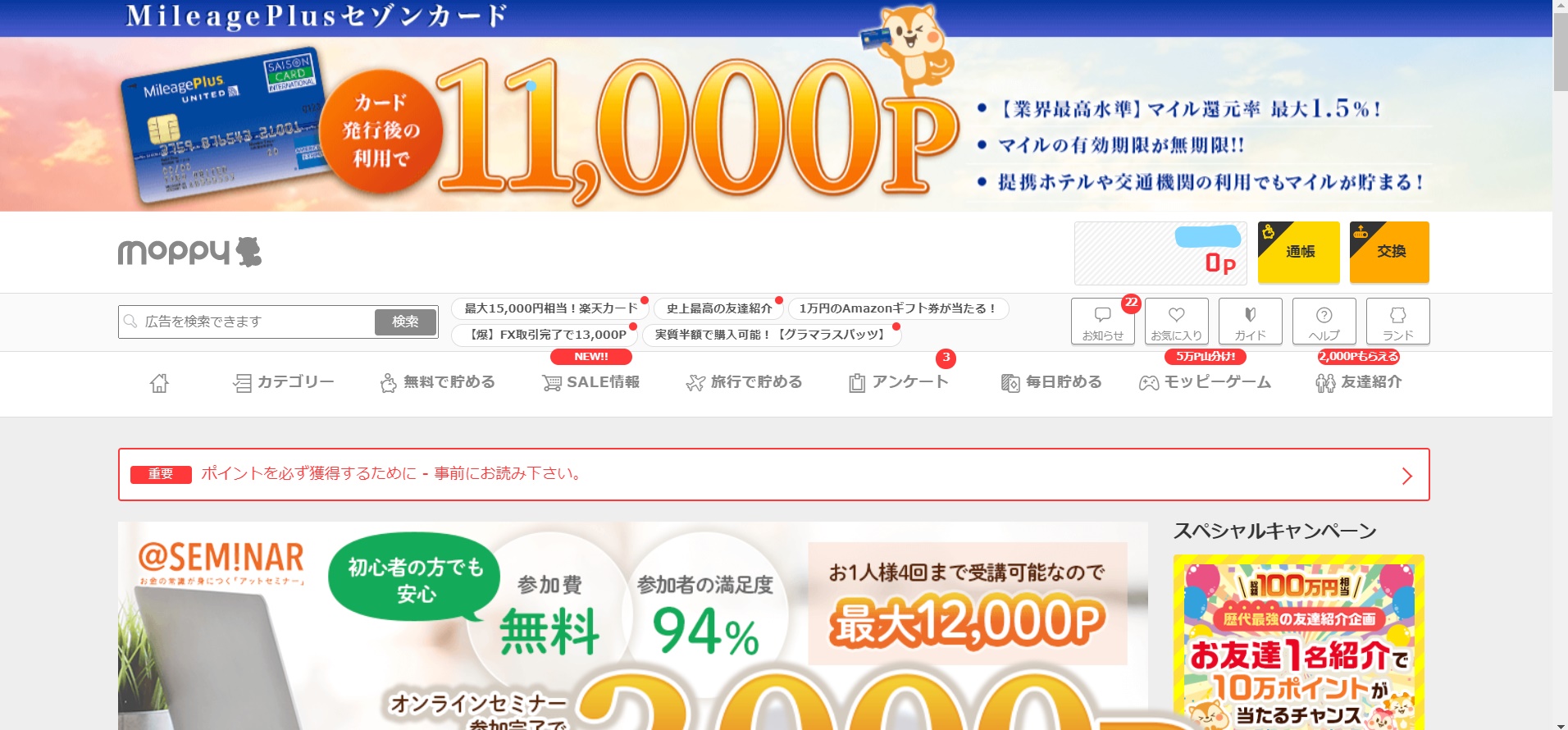The width and height of the screenshot is (1568, 730).
Task: Click the 検索 search button
Action: coord(405,322)
